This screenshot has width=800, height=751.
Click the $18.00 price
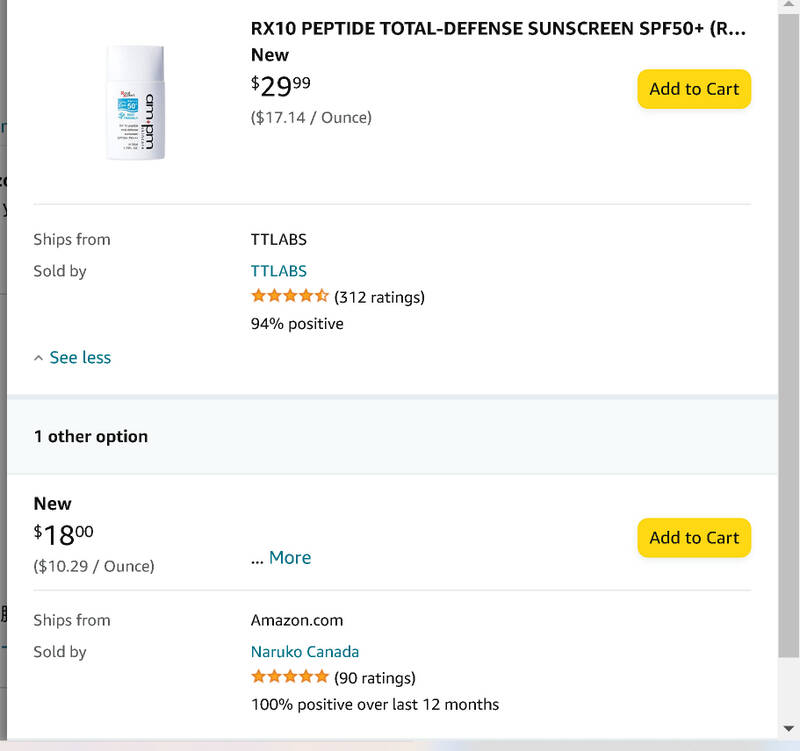click(64, 535)
